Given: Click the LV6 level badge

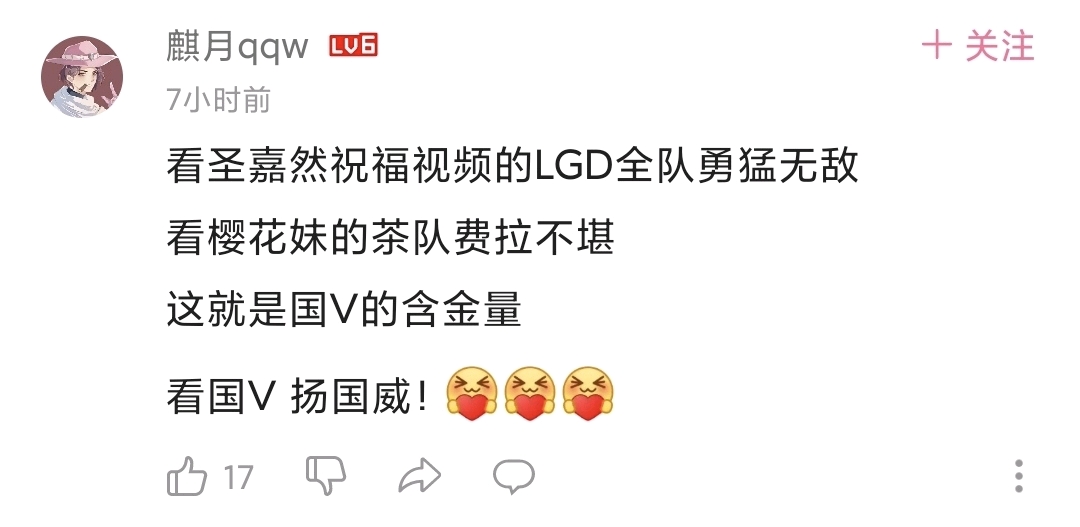Looking at the screenshot, I should coord(353,45).
